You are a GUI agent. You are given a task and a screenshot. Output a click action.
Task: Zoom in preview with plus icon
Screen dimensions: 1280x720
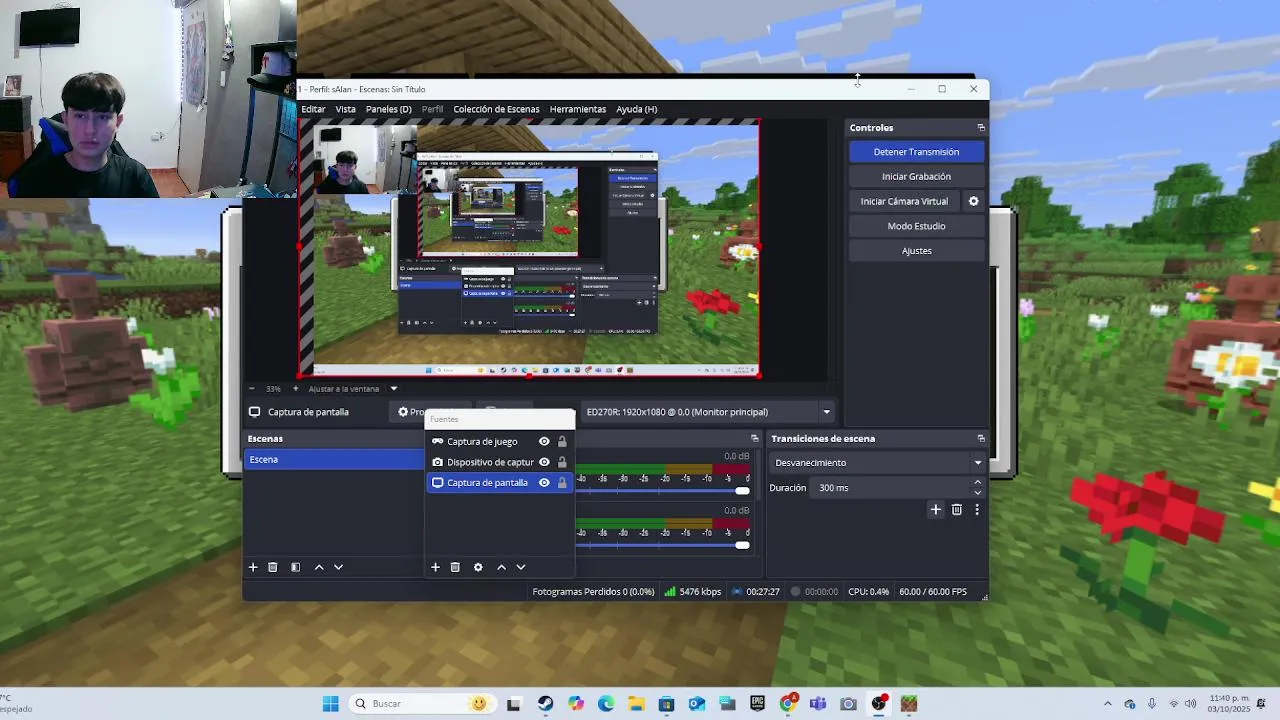295,389
